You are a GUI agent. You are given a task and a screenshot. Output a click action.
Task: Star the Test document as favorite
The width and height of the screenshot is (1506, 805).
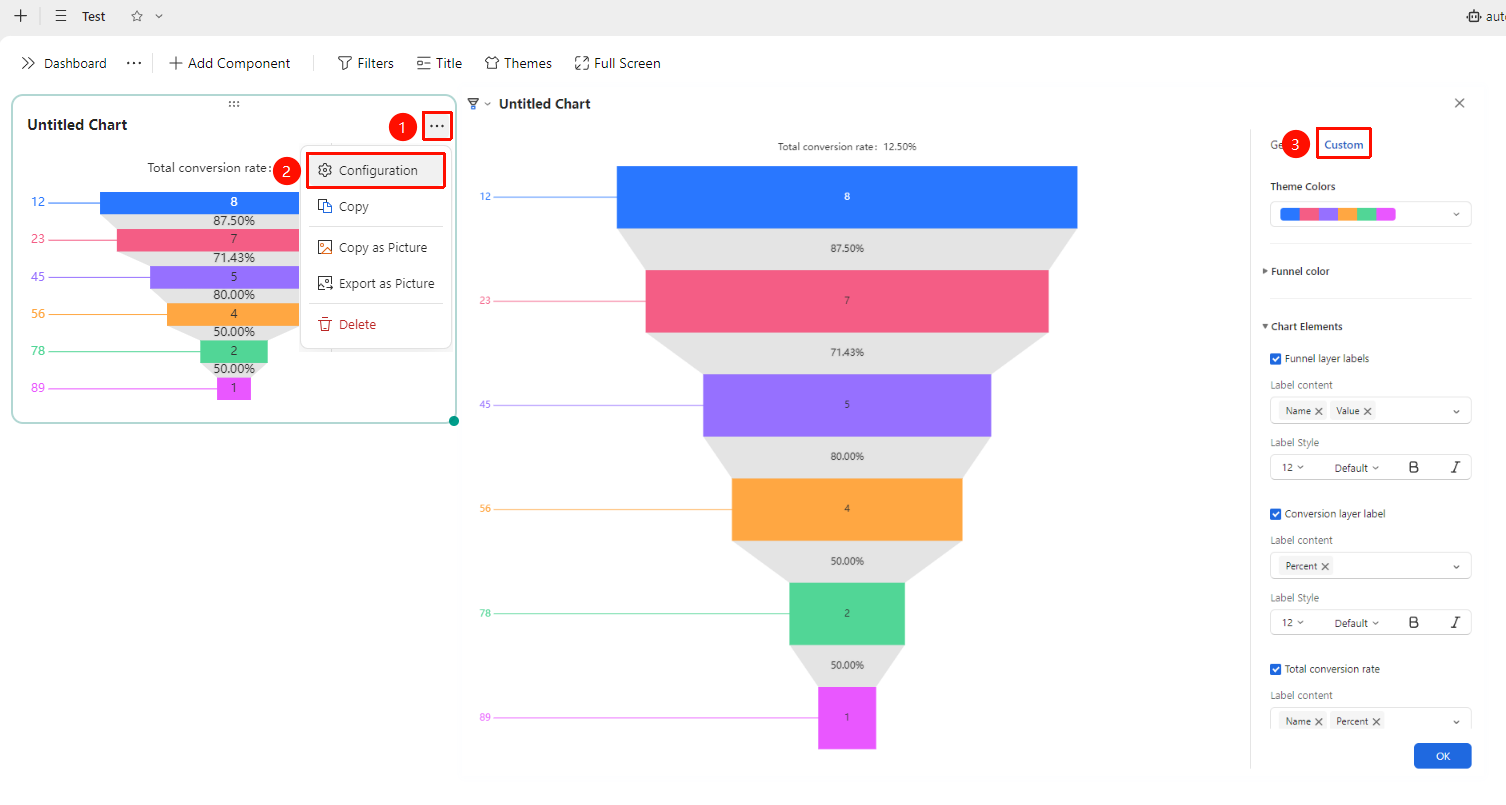[137, 16]
